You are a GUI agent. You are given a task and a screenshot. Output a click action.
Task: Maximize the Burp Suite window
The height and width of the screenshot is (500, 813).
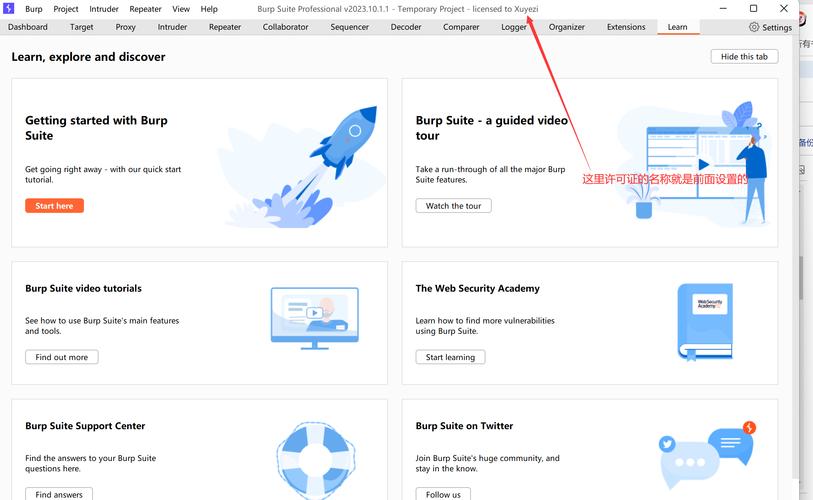753,8
